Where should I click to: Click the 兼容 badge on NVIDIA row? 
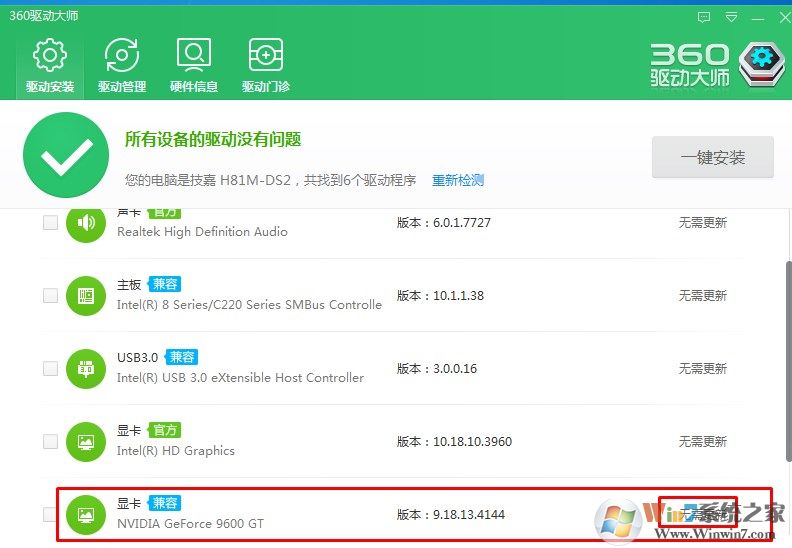(165, 503)
